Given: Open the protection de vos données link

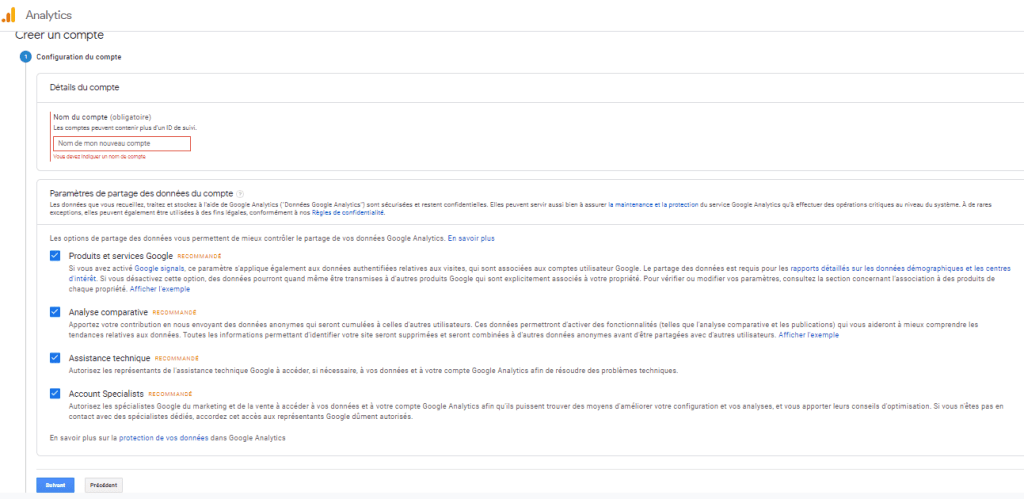Looking at the screenshot, I should (x=163, y=438).
